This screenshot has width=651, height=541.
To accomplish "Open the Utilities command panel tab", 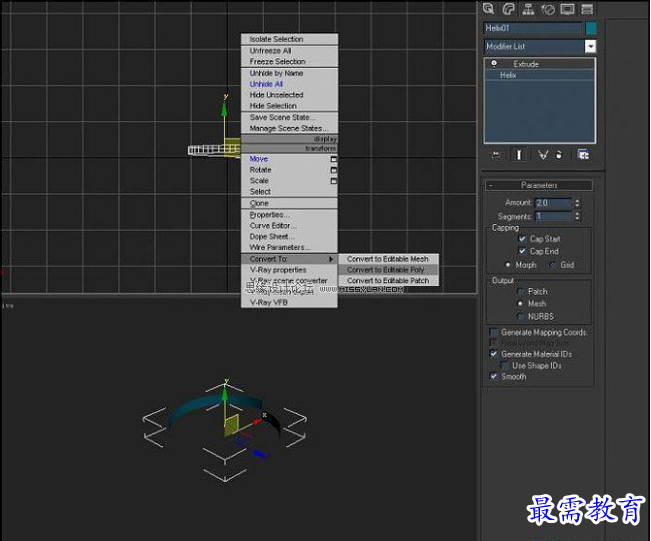I will click(587, 9).
